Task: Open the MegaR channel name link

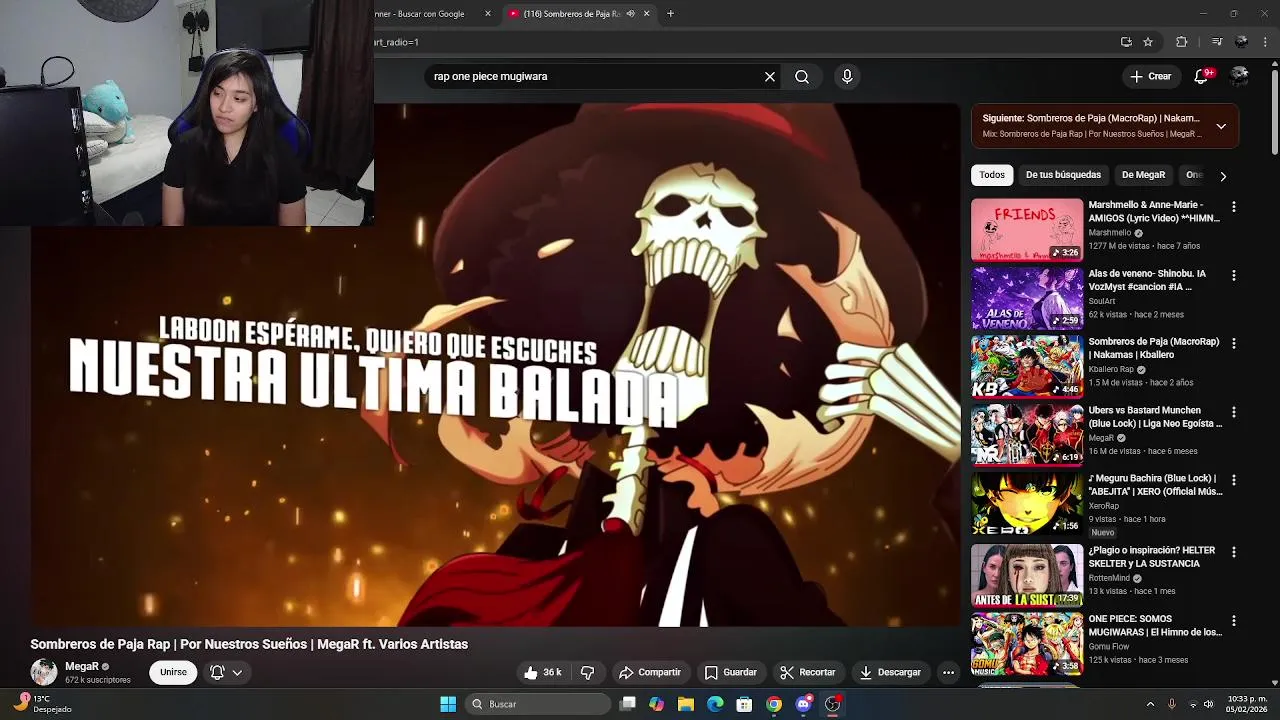Action: point(82,666)
